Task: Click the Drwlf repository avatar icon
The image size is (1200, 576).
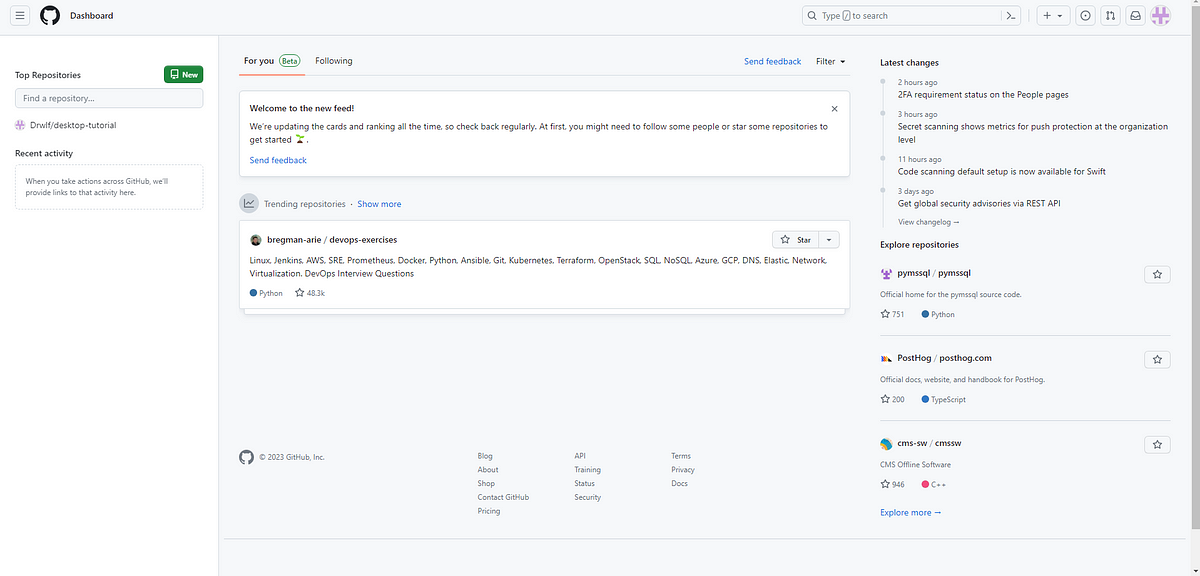Action: tap(20, 125)
